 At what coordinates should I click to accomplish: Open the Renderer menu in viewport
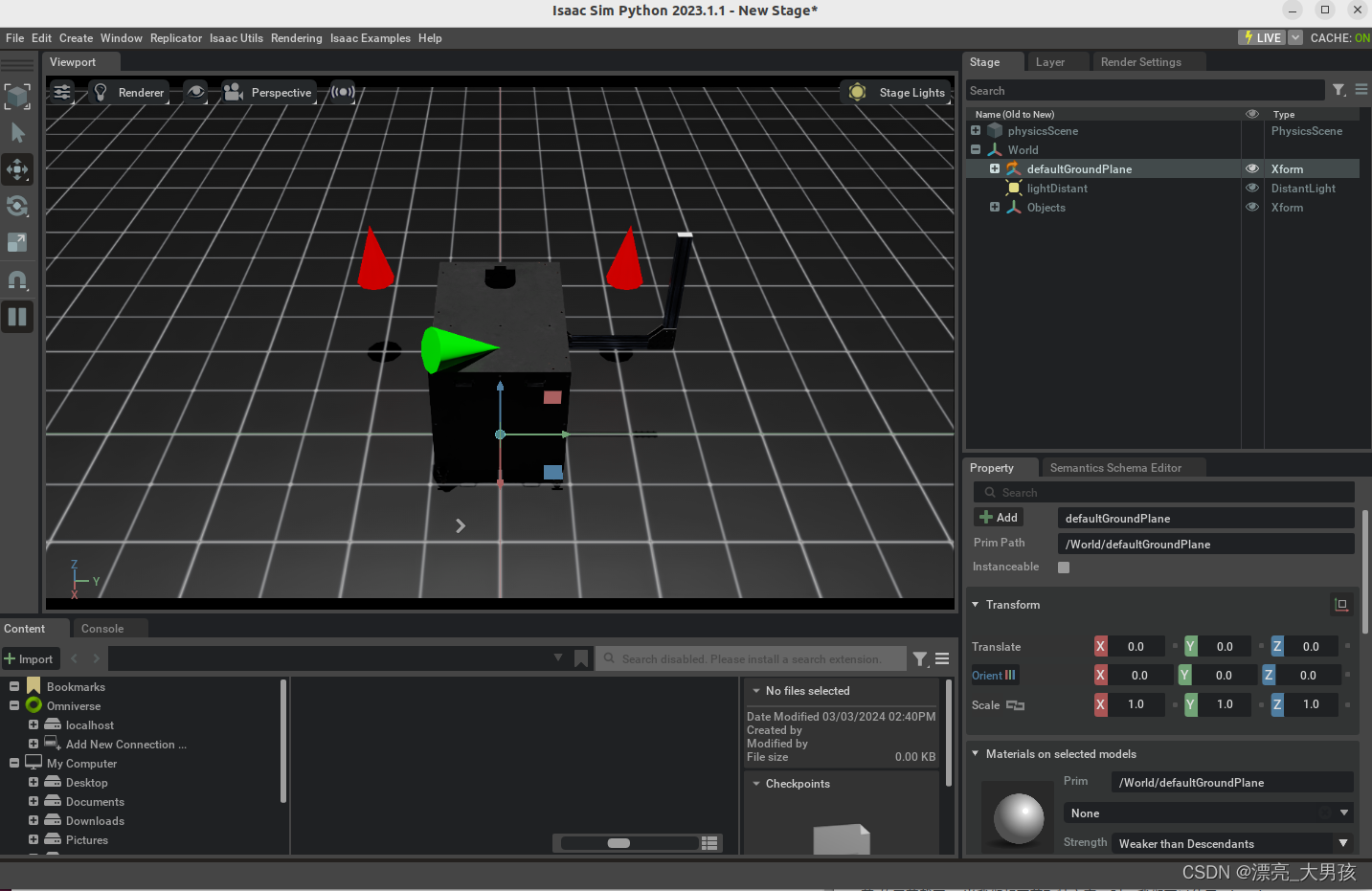point(128,92)
